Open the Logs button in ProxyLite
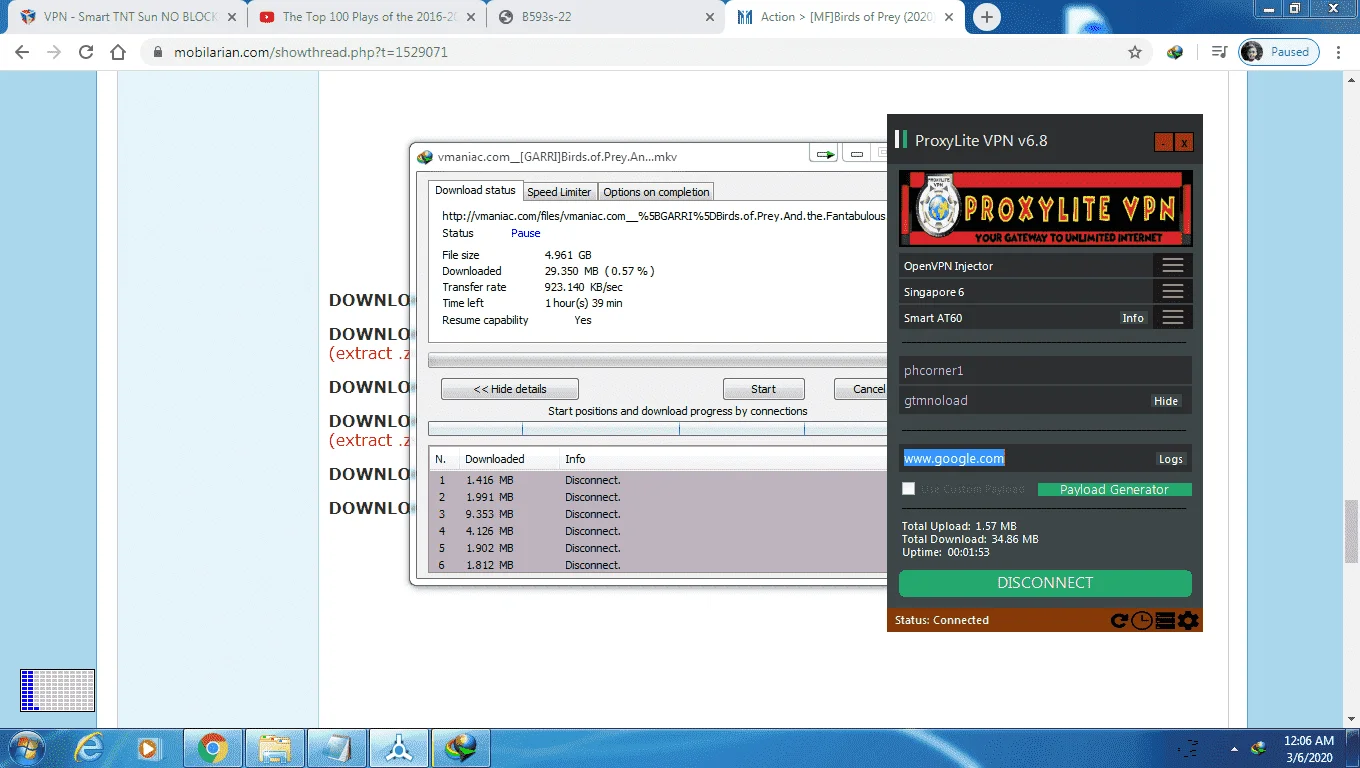This screenshot has height=768, width=1360. tap(1171, 459)
